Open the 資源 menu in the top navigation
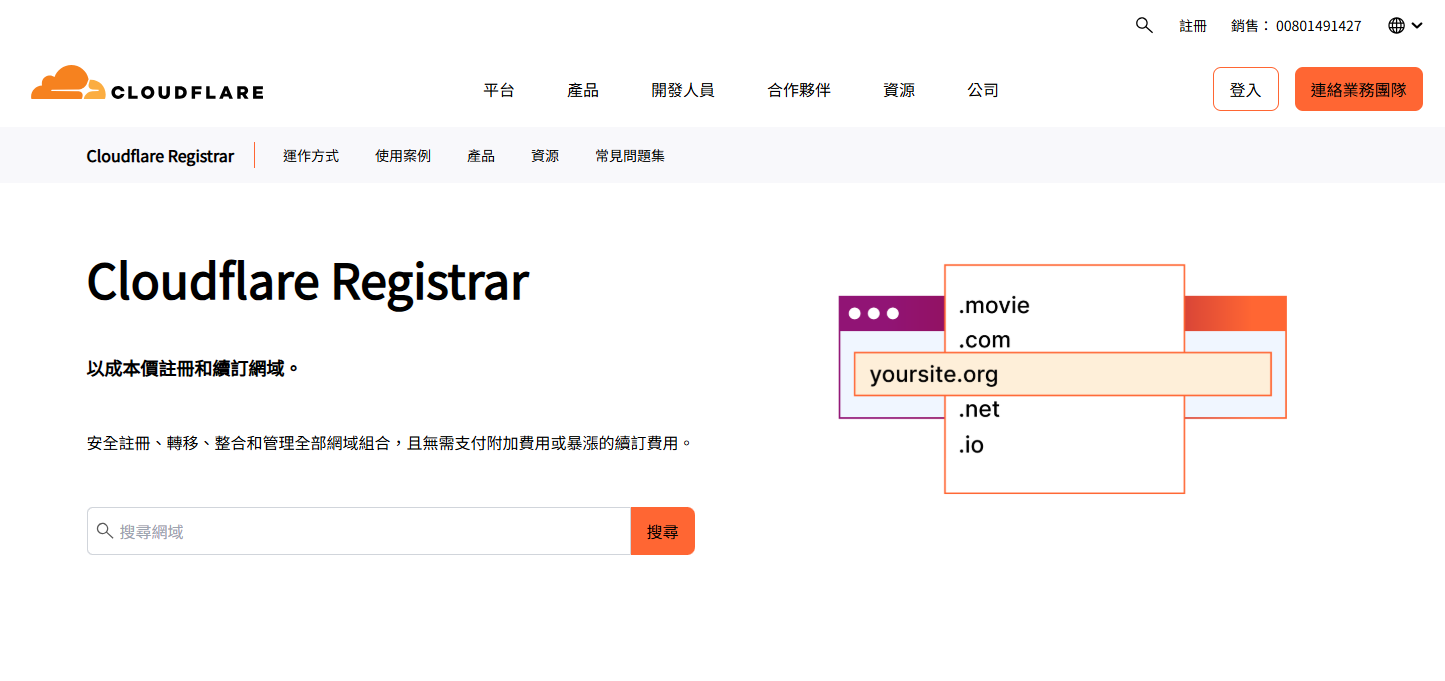1445x681 pixels. [899, 90]
